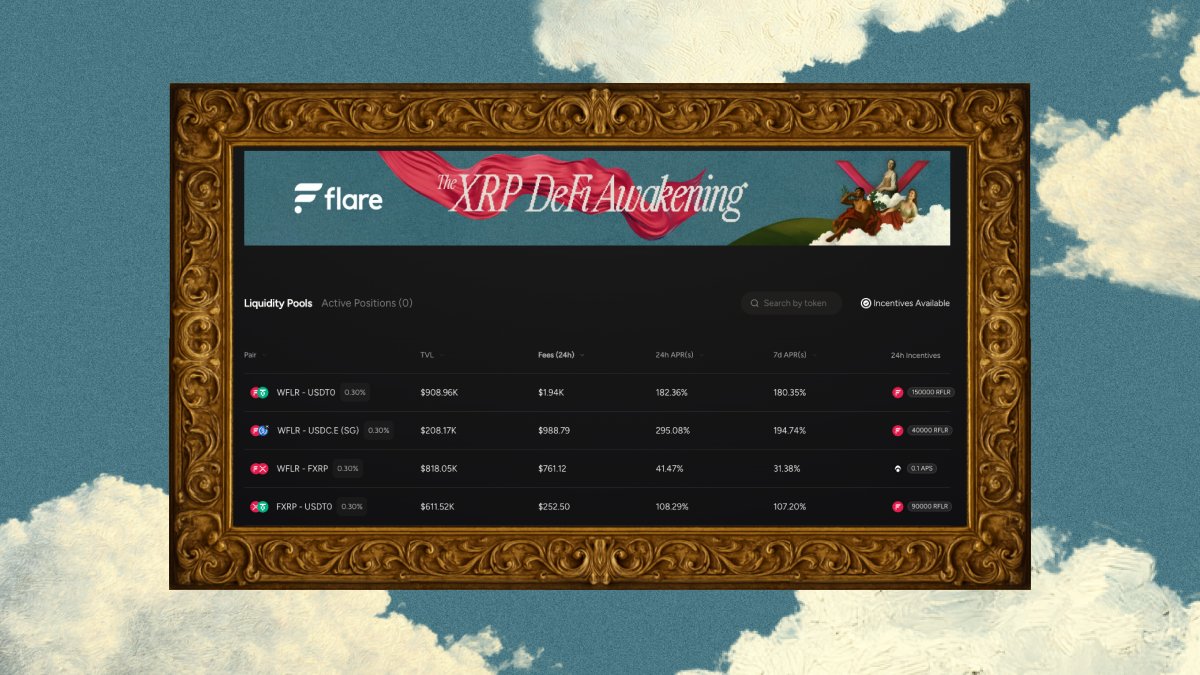Viewport: 1200px width, 675px height.
Task: Click the 0.30% fee badge on the WFLR - FXRP row
Action: click(347, 469)
